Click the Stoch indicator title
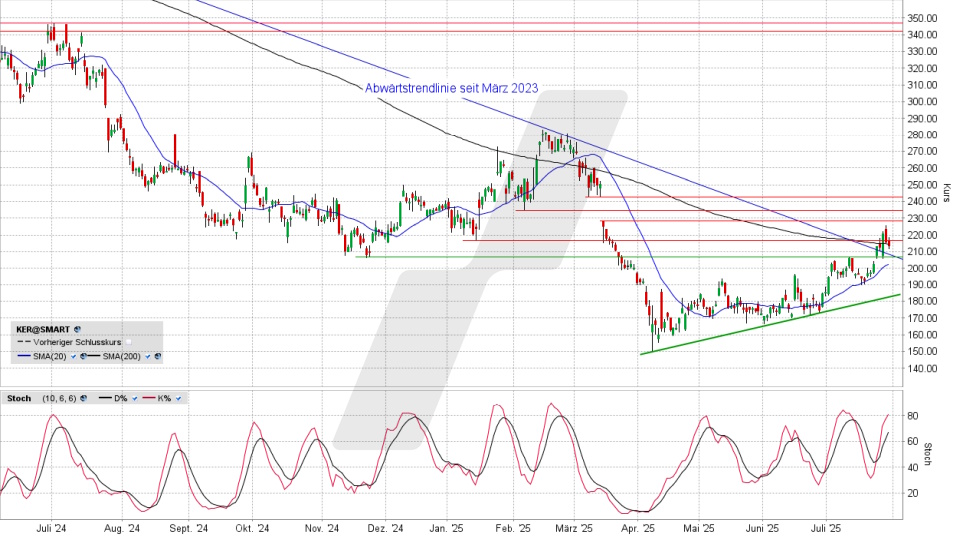The width and height of the screenshot is (960, 540). coord(19,398)
